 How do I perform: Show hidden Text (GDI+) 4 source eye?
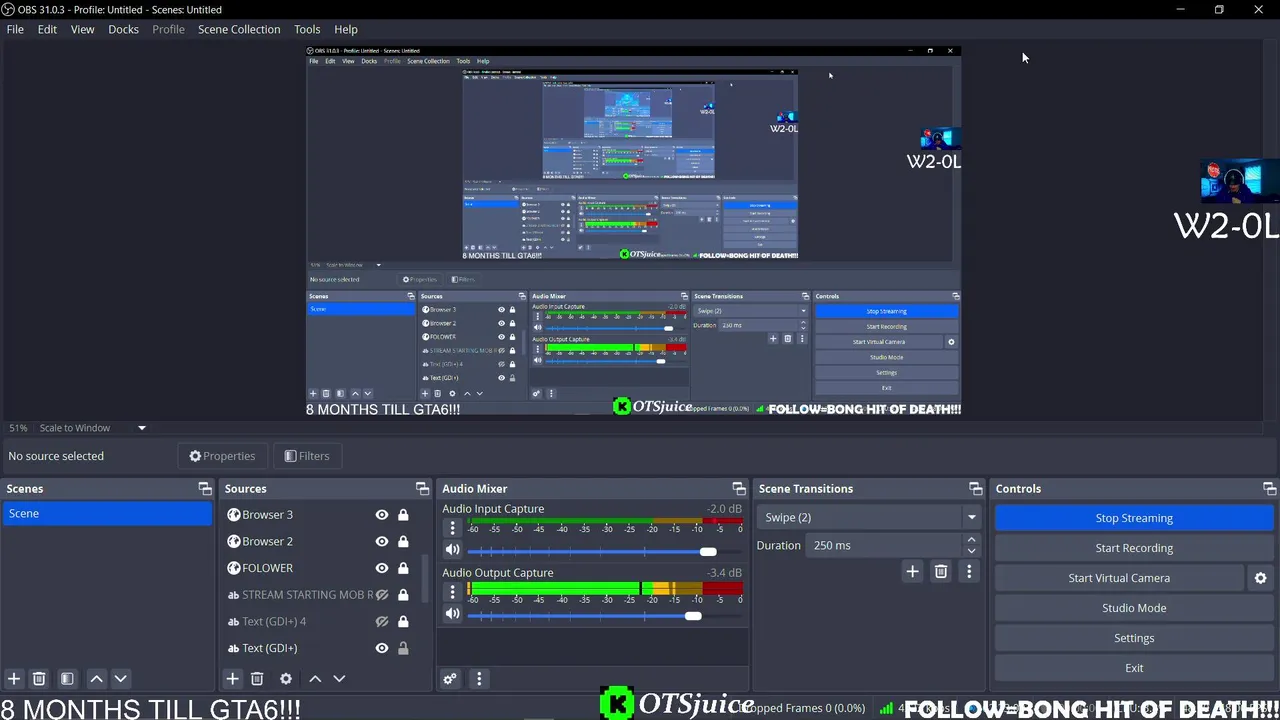382,621
